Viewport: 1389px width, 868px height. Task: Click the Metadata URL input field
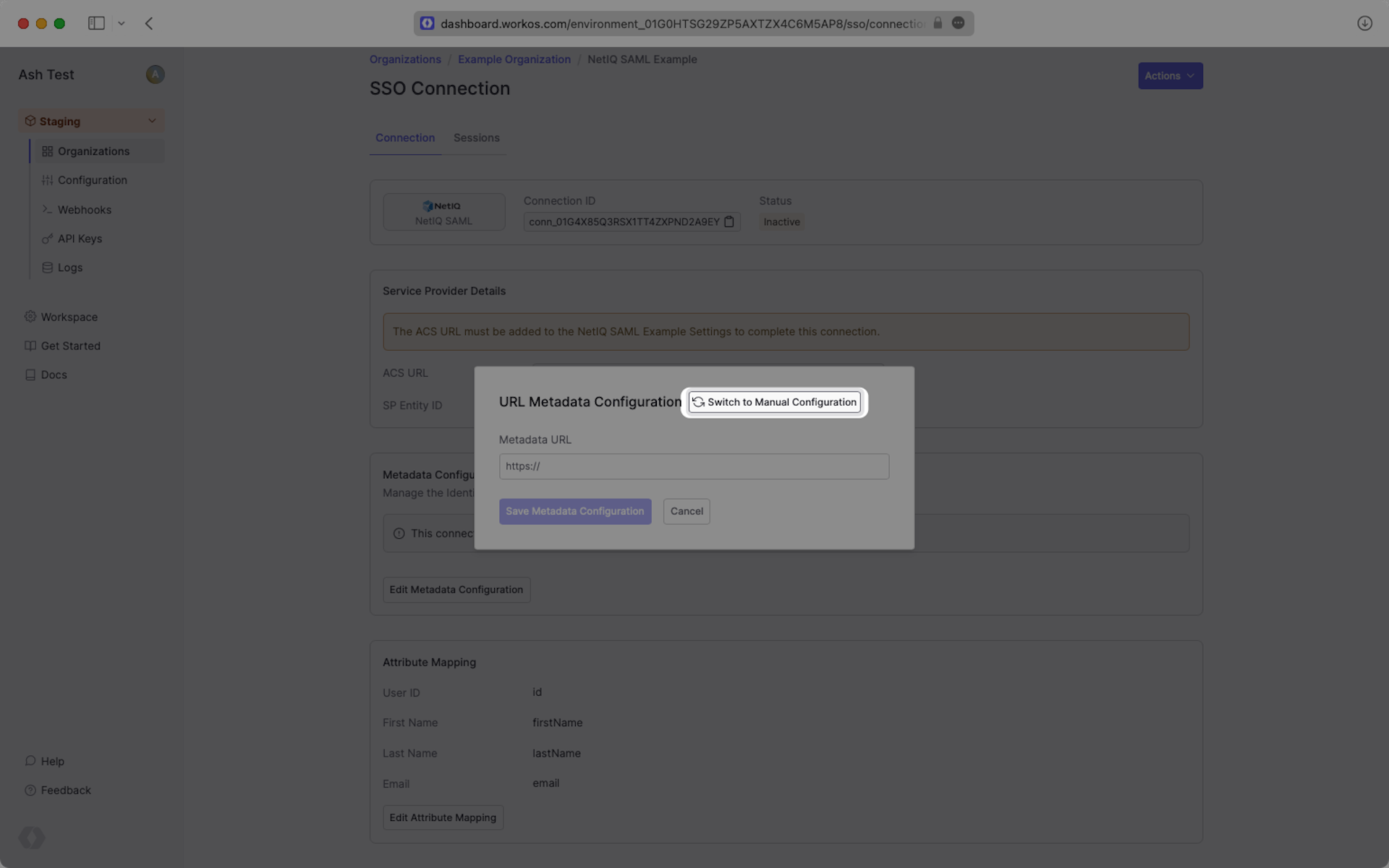[x=693, y=467]
